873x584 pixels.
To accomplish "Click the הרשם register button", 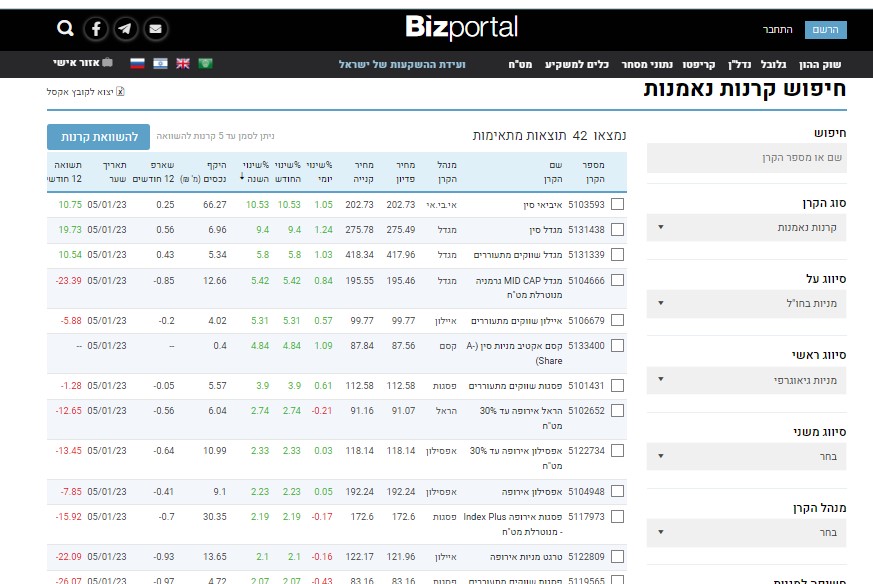I will pos(826,30).
